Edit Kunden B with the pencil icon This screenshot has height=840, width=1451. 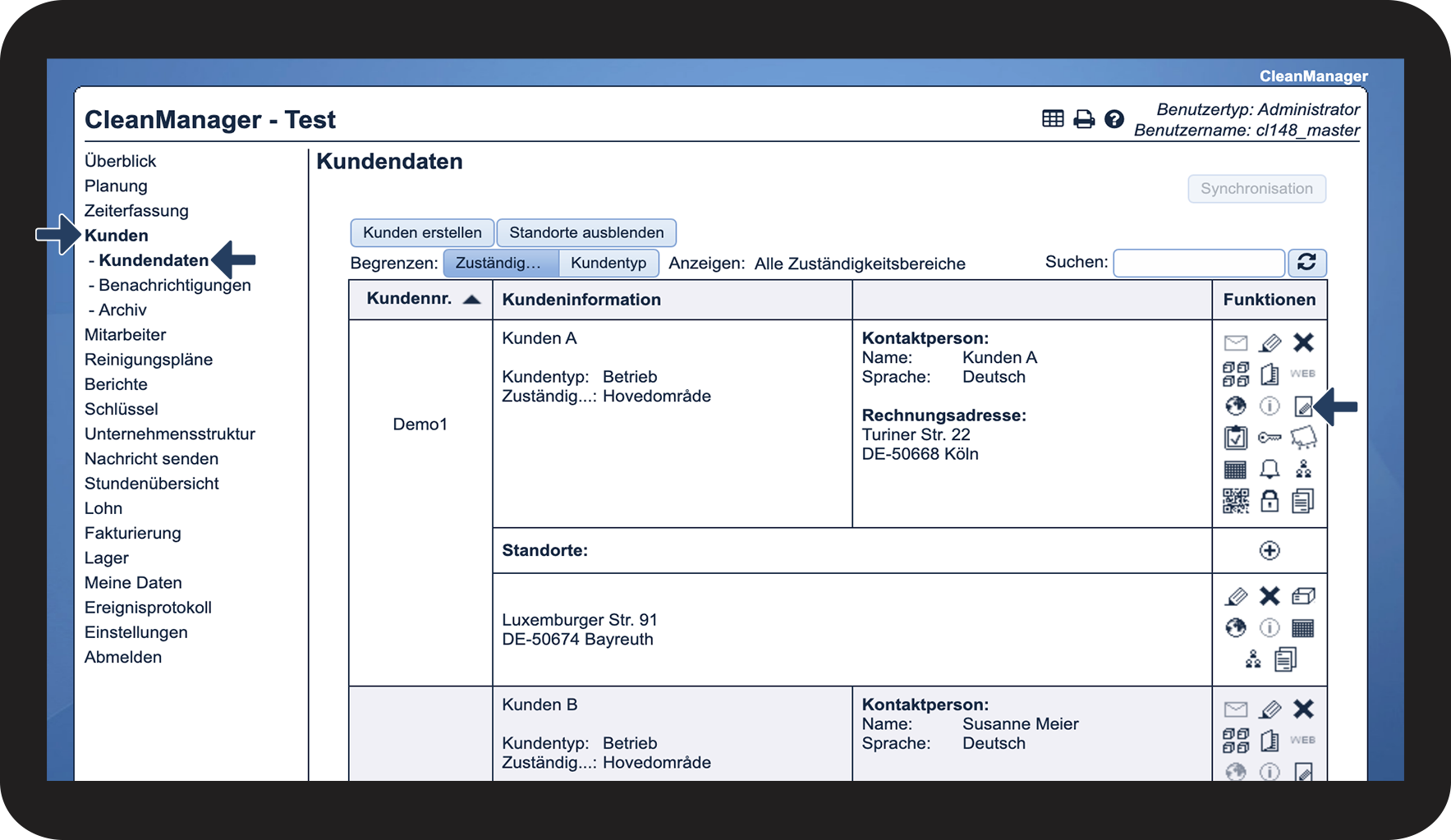(x=1270, y=709)
